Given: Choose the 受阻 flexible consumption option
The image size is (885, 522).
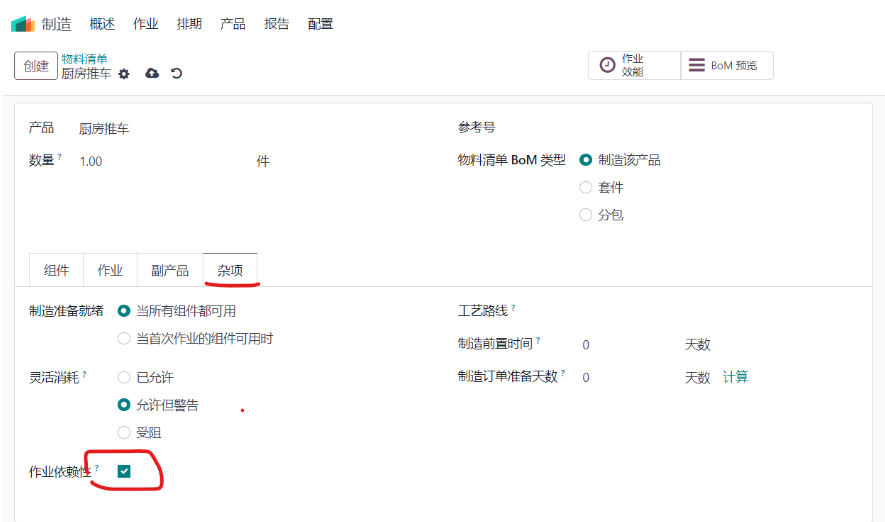Looking at the screenshot, I should (124, 433).
